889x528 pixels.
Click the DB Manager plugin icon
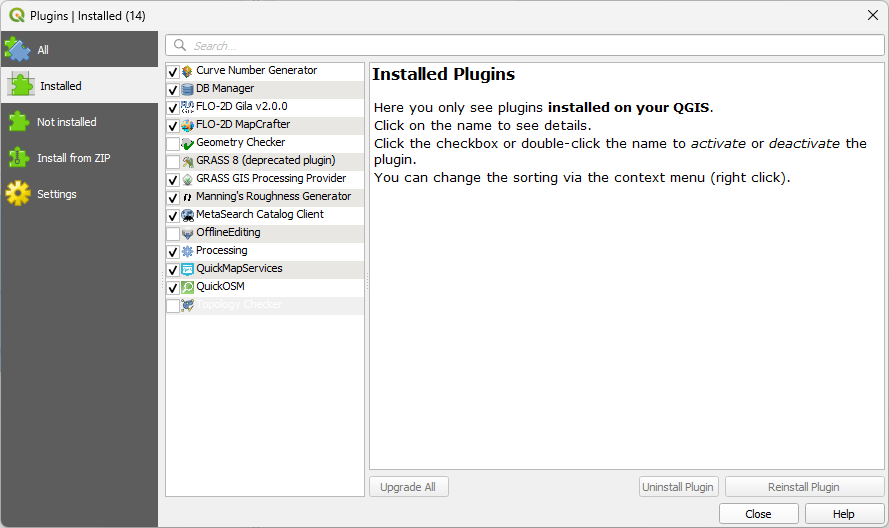(x=187, y=89)
